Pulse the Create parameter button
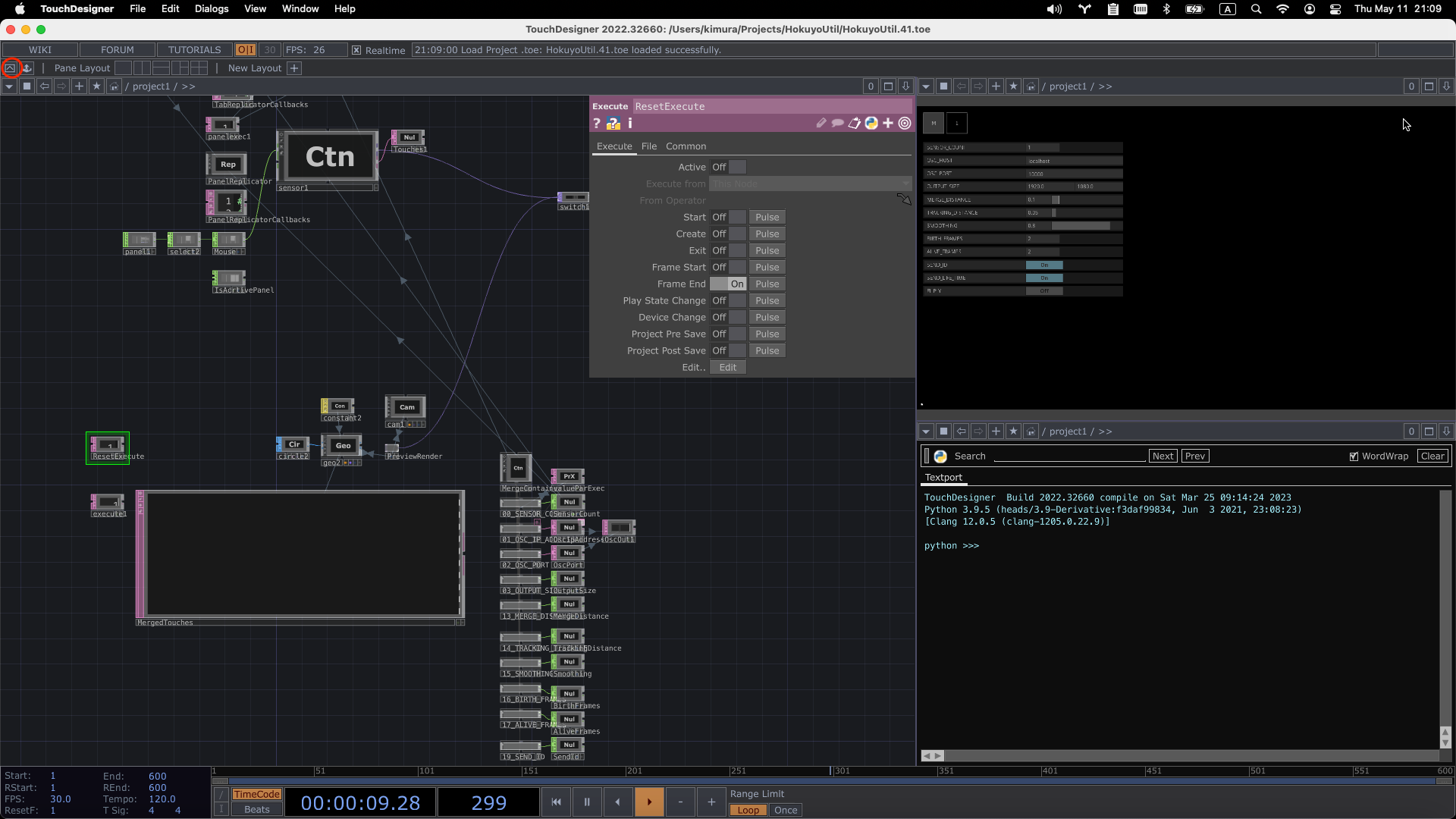The image size is (1456, 819). click(x=767, y=234)
